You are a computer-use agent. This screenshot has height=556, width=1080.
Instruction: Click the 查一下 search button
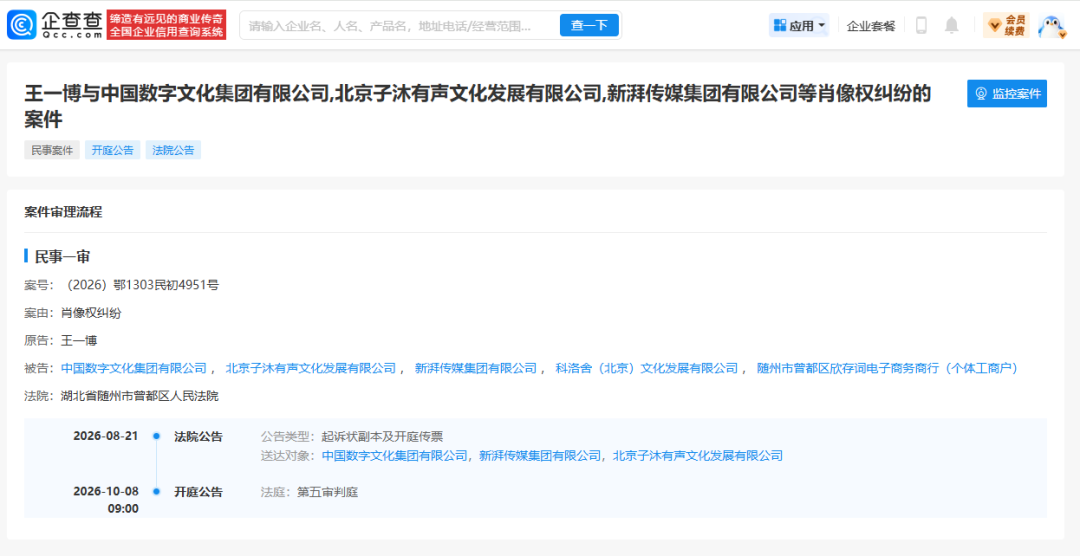pyautogui.click(x=589, y=25)
